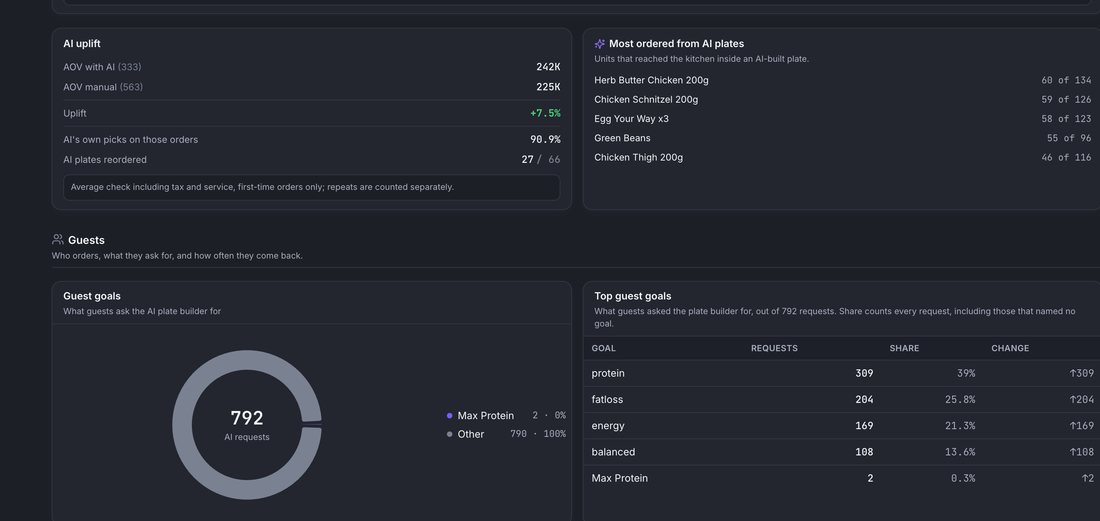Image resolution: width=1100 pixels, height=521 pixels.
Task: Click Chicken Thigh 200g item
Action: point(638,158)
